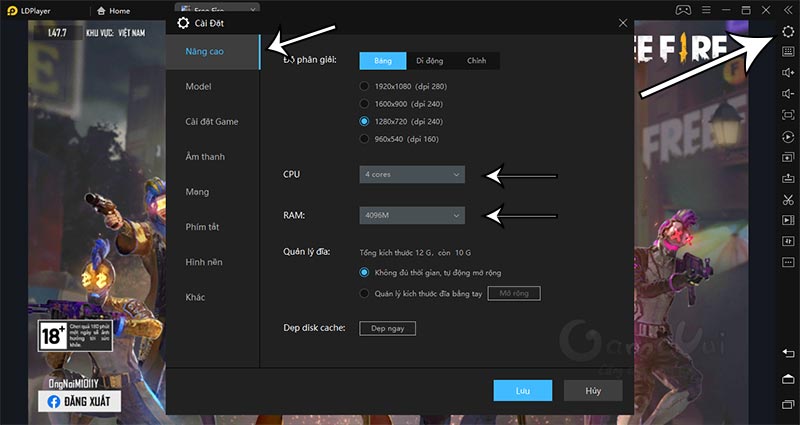Open LDPlayer settings gear in right sidebar
800x425 pixels.
point(788,32)
